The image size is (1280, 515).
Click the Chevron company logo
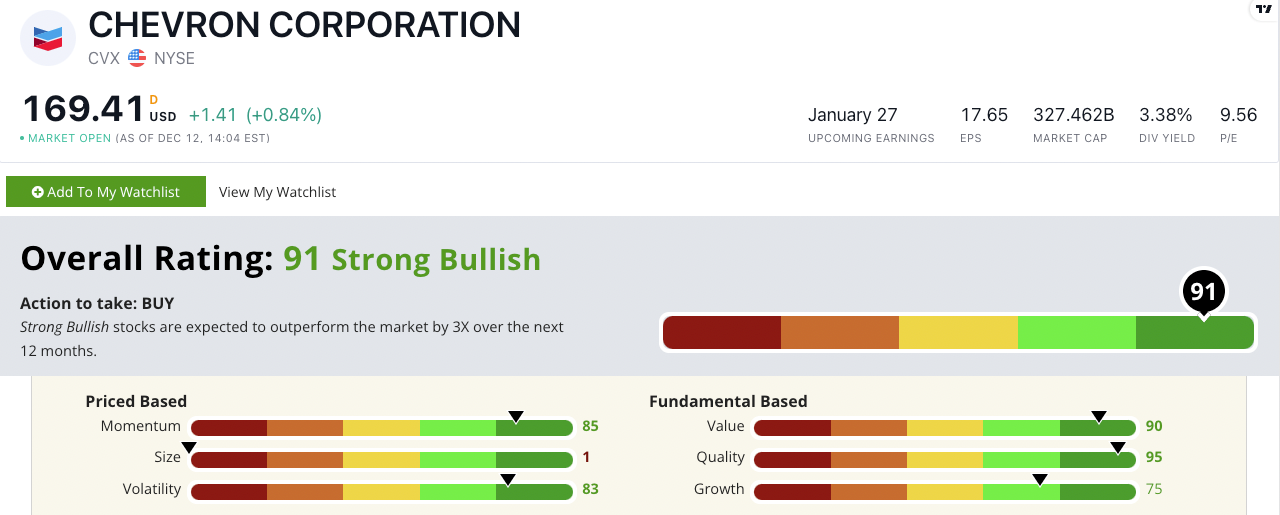(48, 38)
